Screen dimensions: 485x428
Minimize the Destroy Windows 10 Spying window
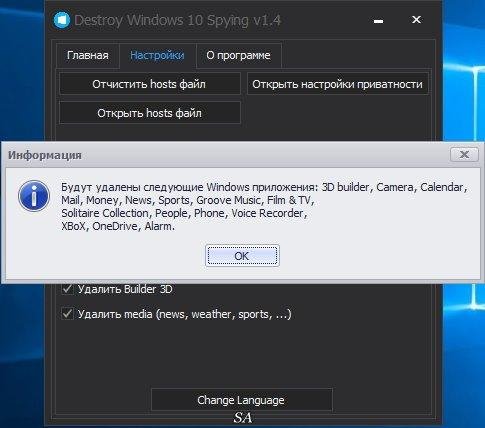[378, 21]
